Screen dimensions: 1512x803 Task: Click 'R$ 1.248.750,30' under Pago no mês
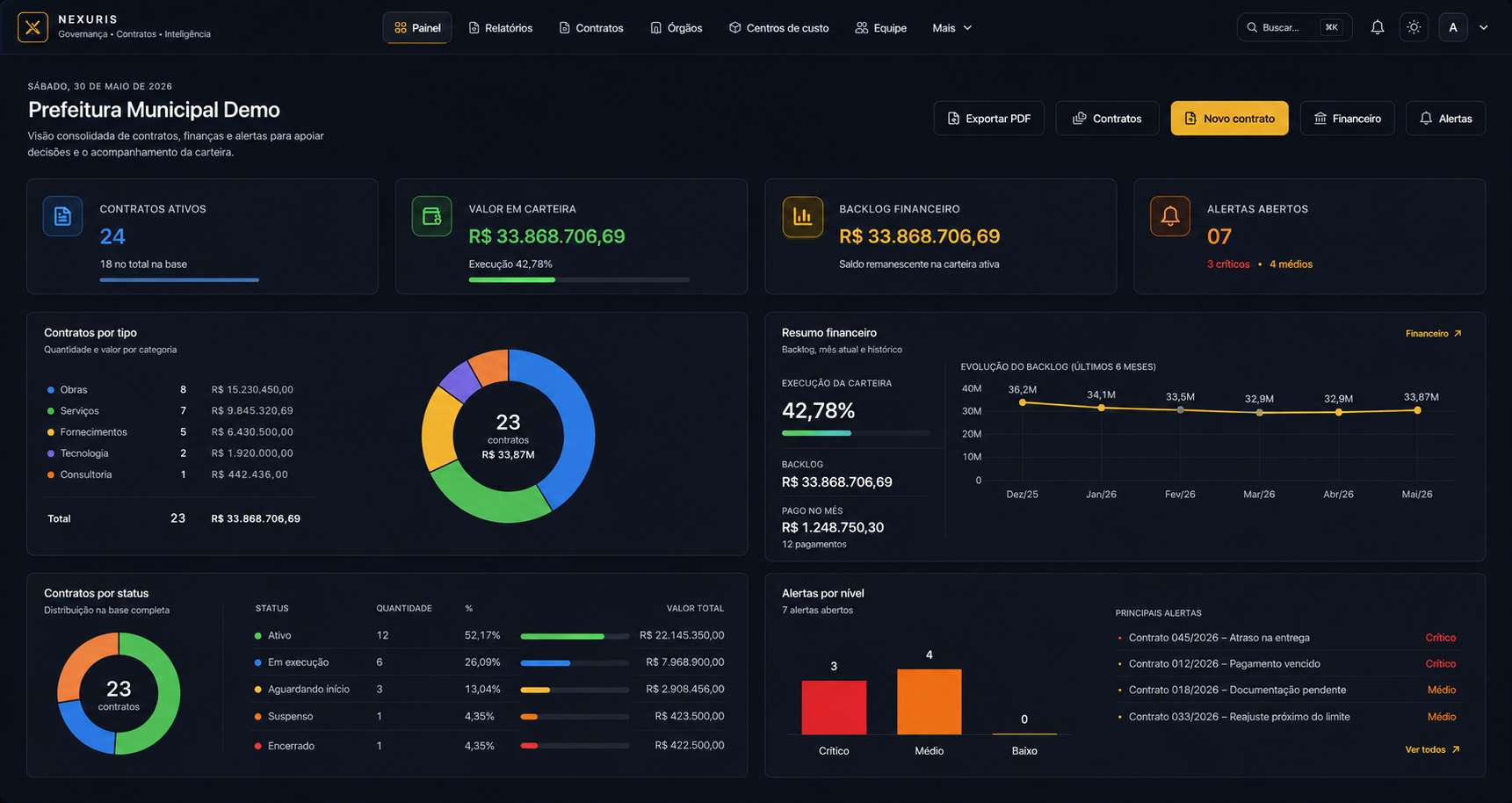click(833, 527)
